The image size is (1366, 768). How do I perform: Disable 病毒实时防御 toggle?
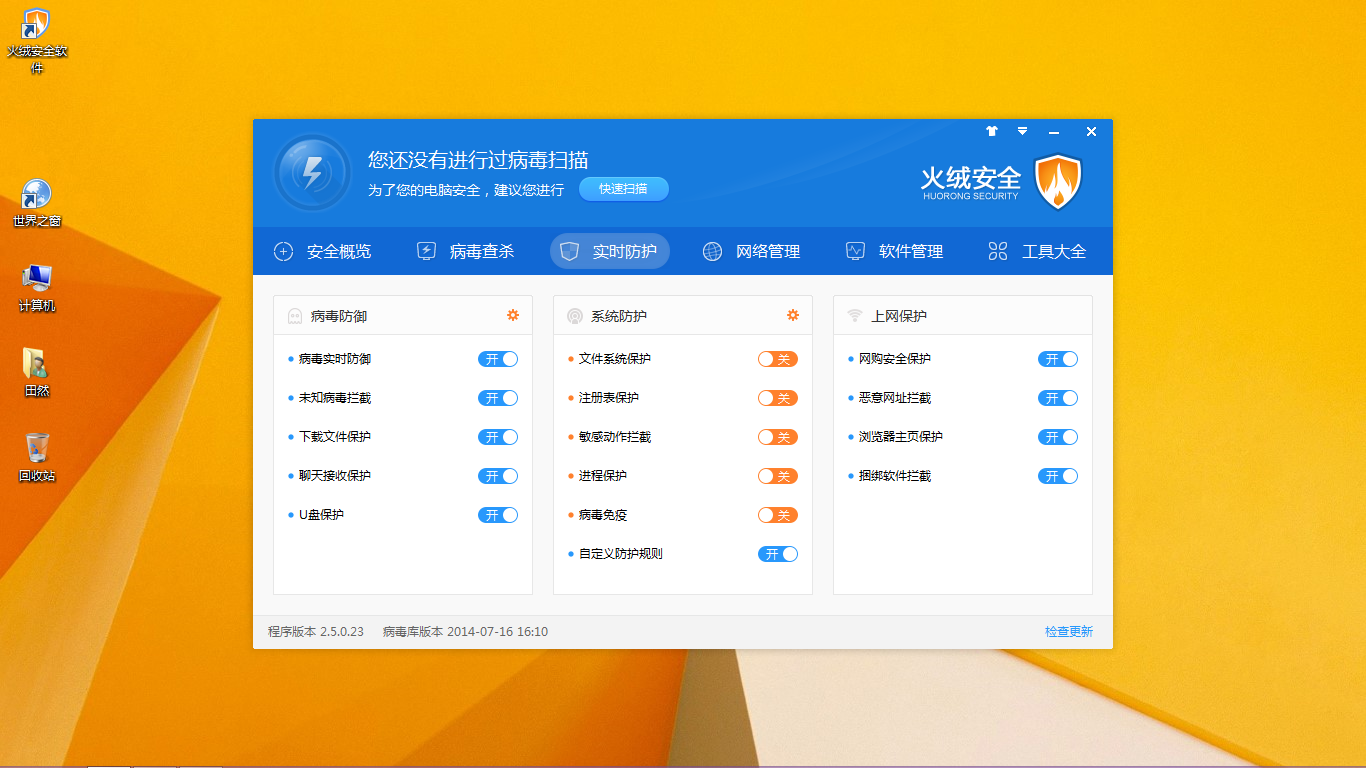point(498,359)
